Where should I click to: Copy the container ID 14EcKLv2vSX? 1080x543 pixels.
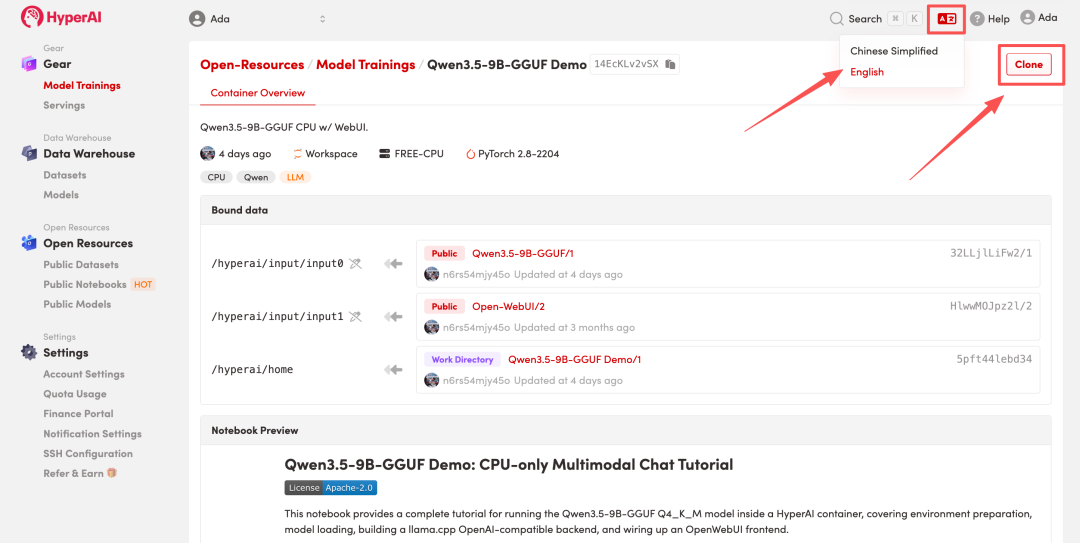[x=671, y=65]
